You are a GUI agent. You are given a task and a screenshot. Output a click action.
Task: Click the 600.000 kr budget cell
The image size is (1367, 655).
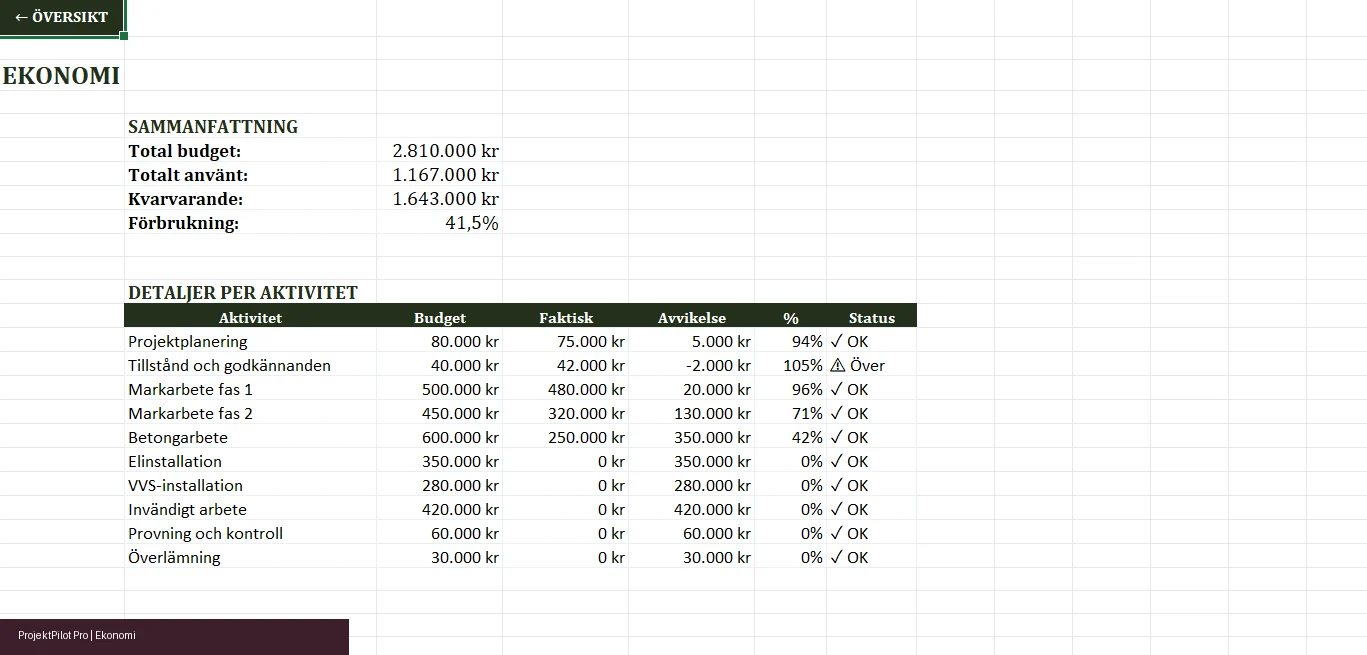click(x=460, y=437)
